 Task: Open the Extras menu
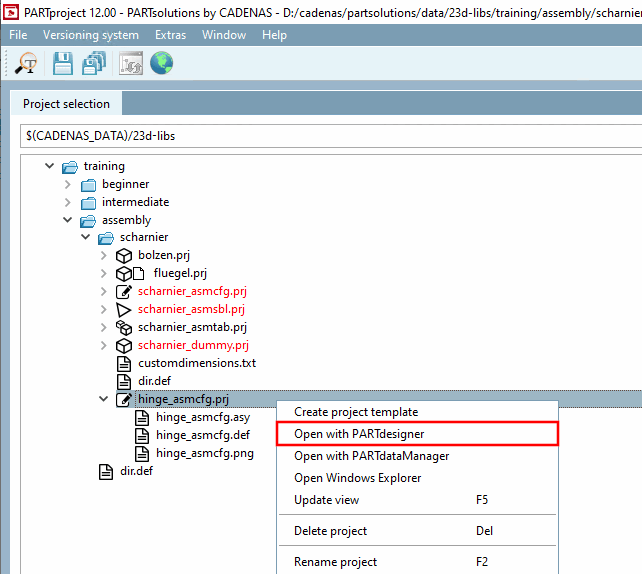[x=170, y=35]
